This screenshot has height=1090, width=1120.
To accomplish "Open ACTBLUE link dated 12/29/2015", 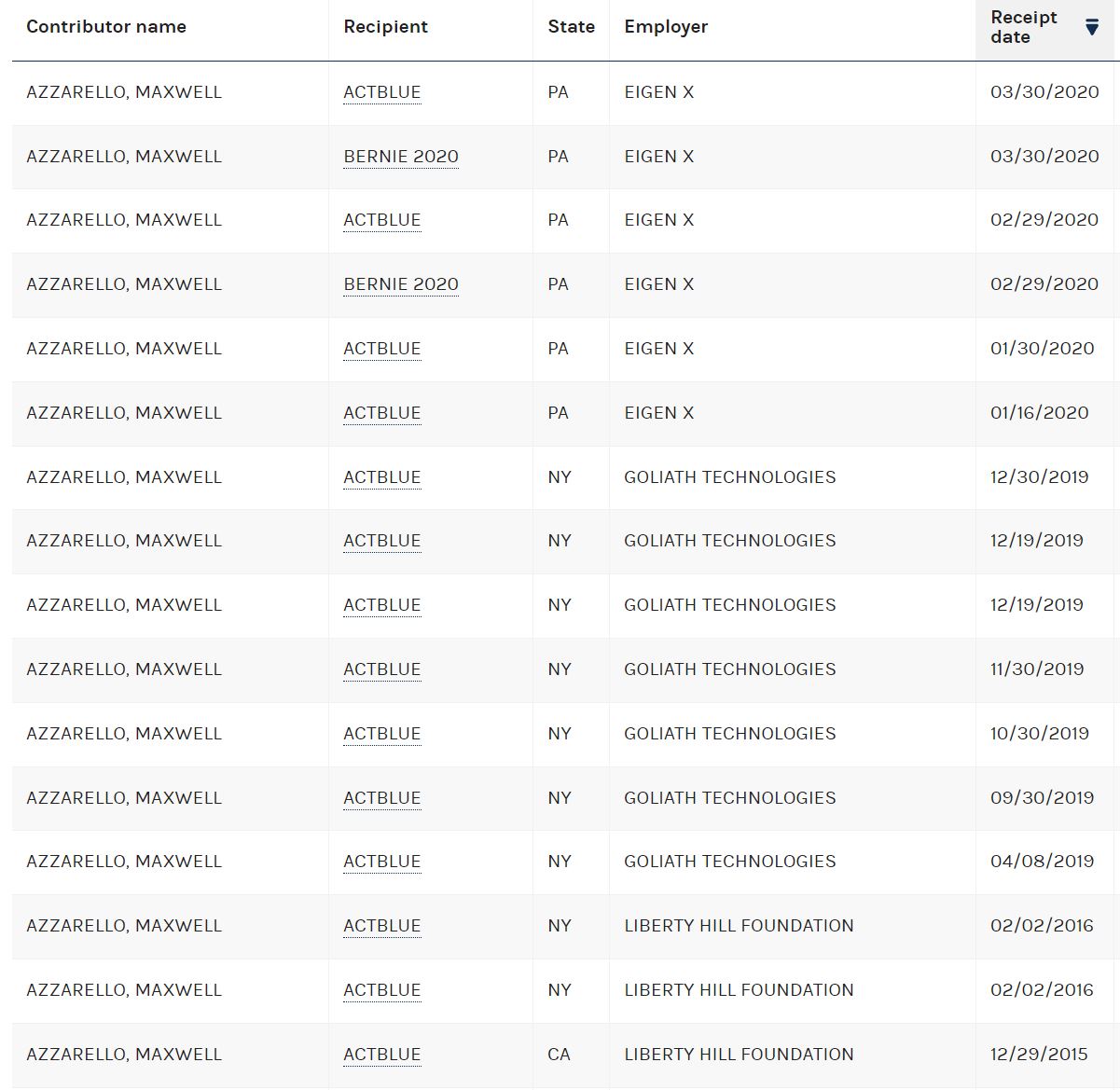I will click(382, 1055).
